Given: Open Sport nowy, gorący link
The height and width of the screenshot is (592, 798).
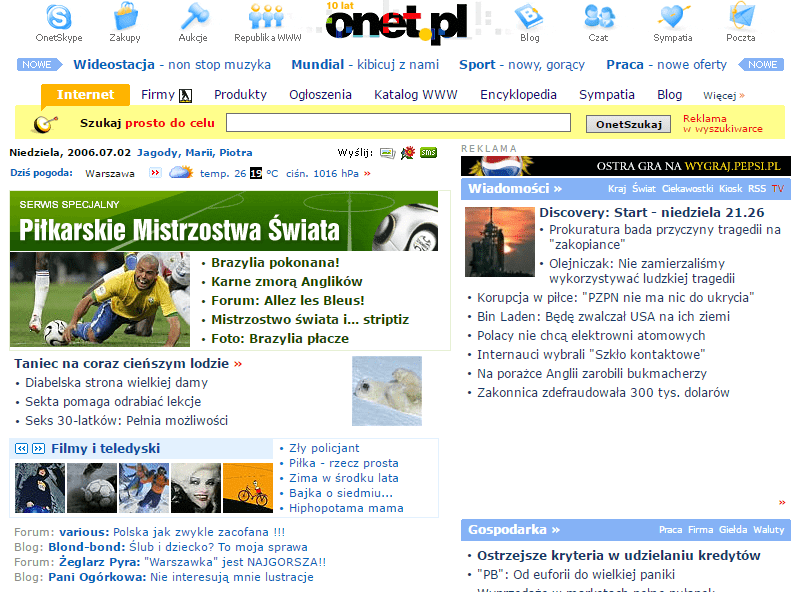Looking at the screenshot, I should tap(522, 65).
